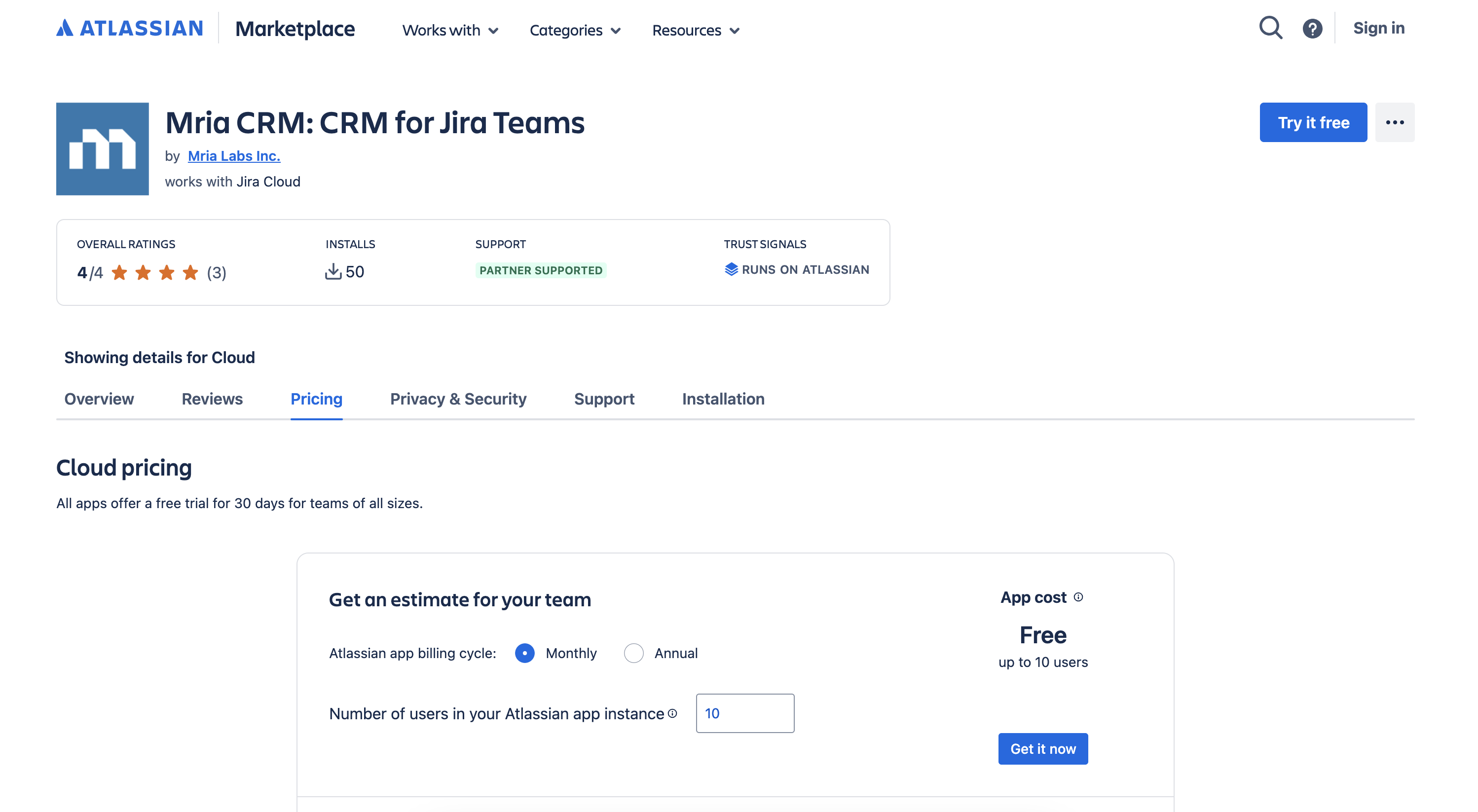
Task: Click the Mria CRM app logo
Action: [x=102, y=148]
